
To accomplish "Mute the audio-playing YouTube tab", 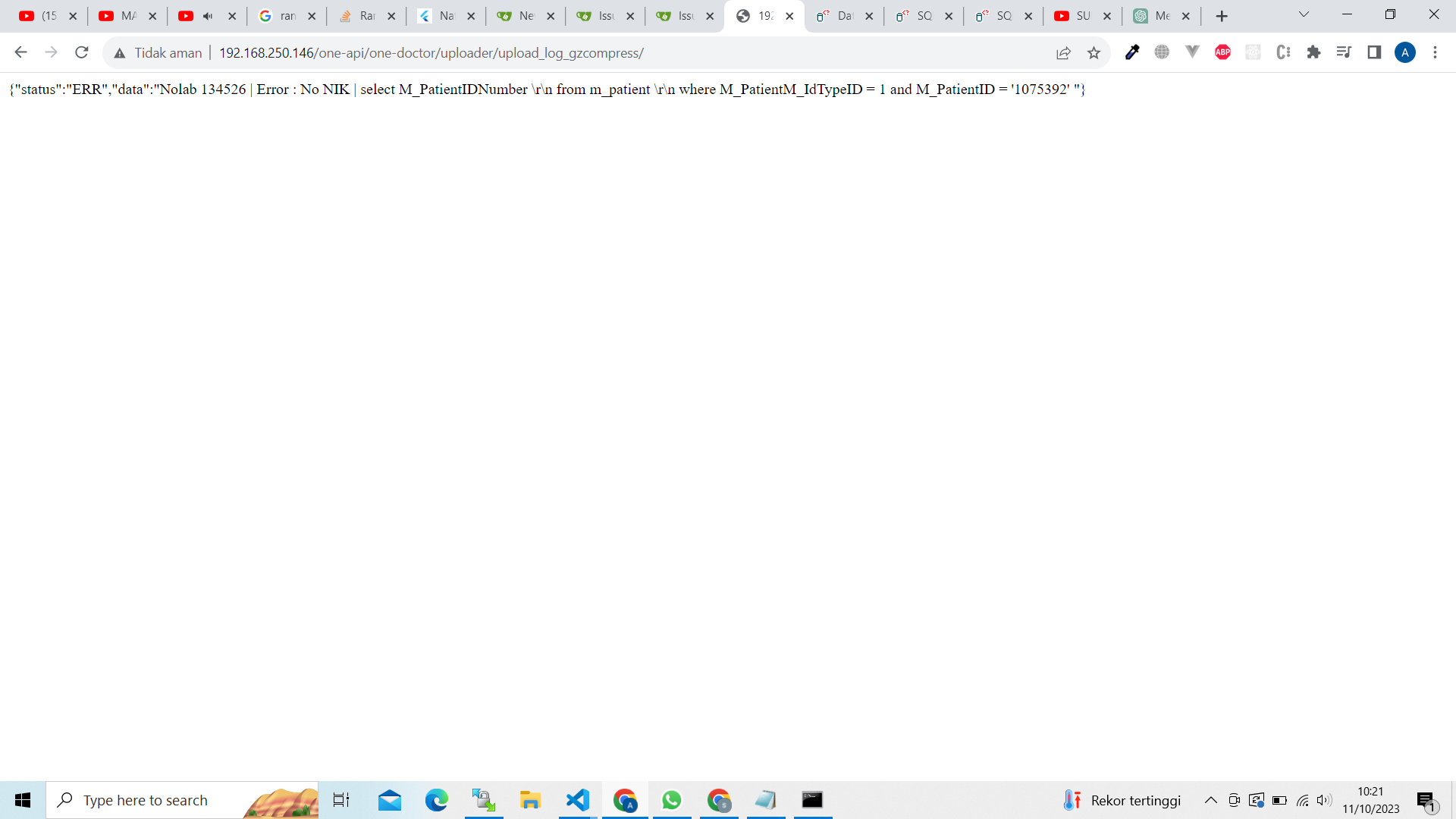I will click(x=208, y=16).
